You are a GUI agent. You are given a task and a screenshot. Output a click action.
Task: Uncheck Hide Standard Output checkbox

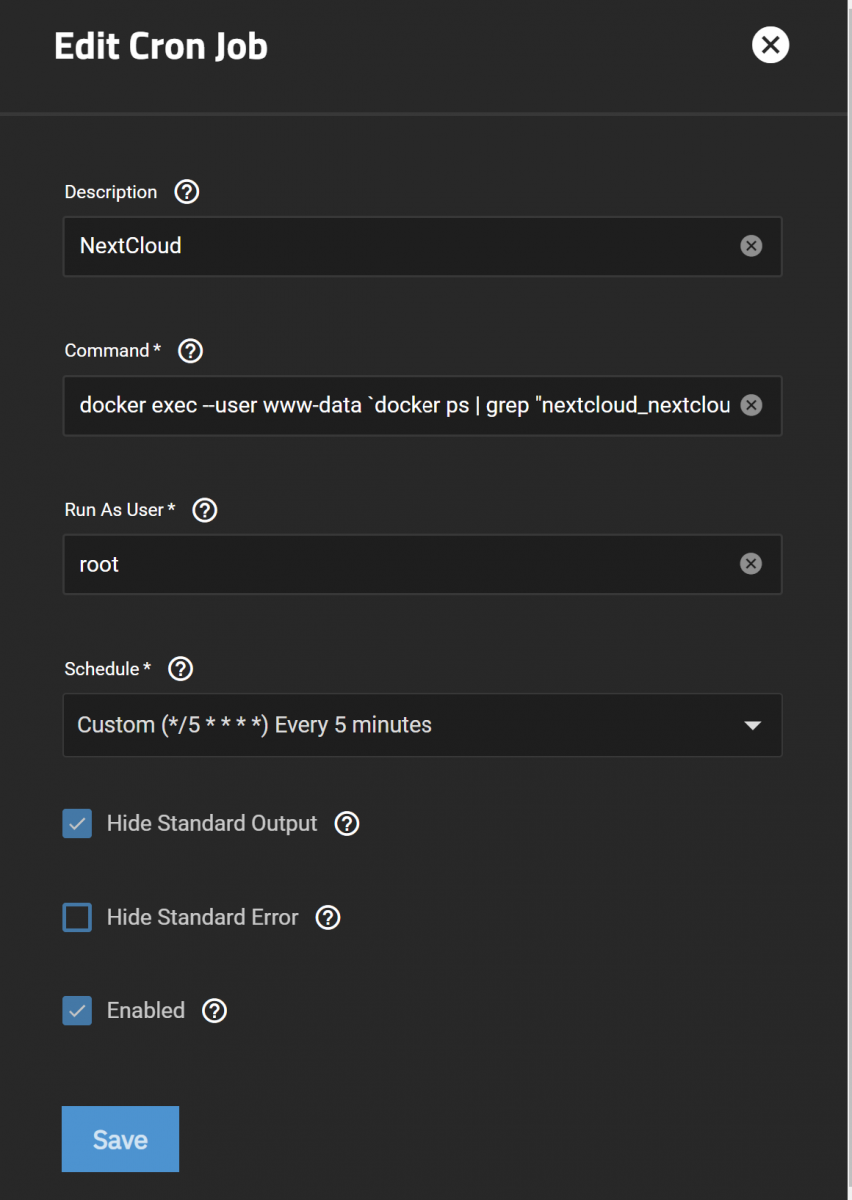(x=77, y=823)
